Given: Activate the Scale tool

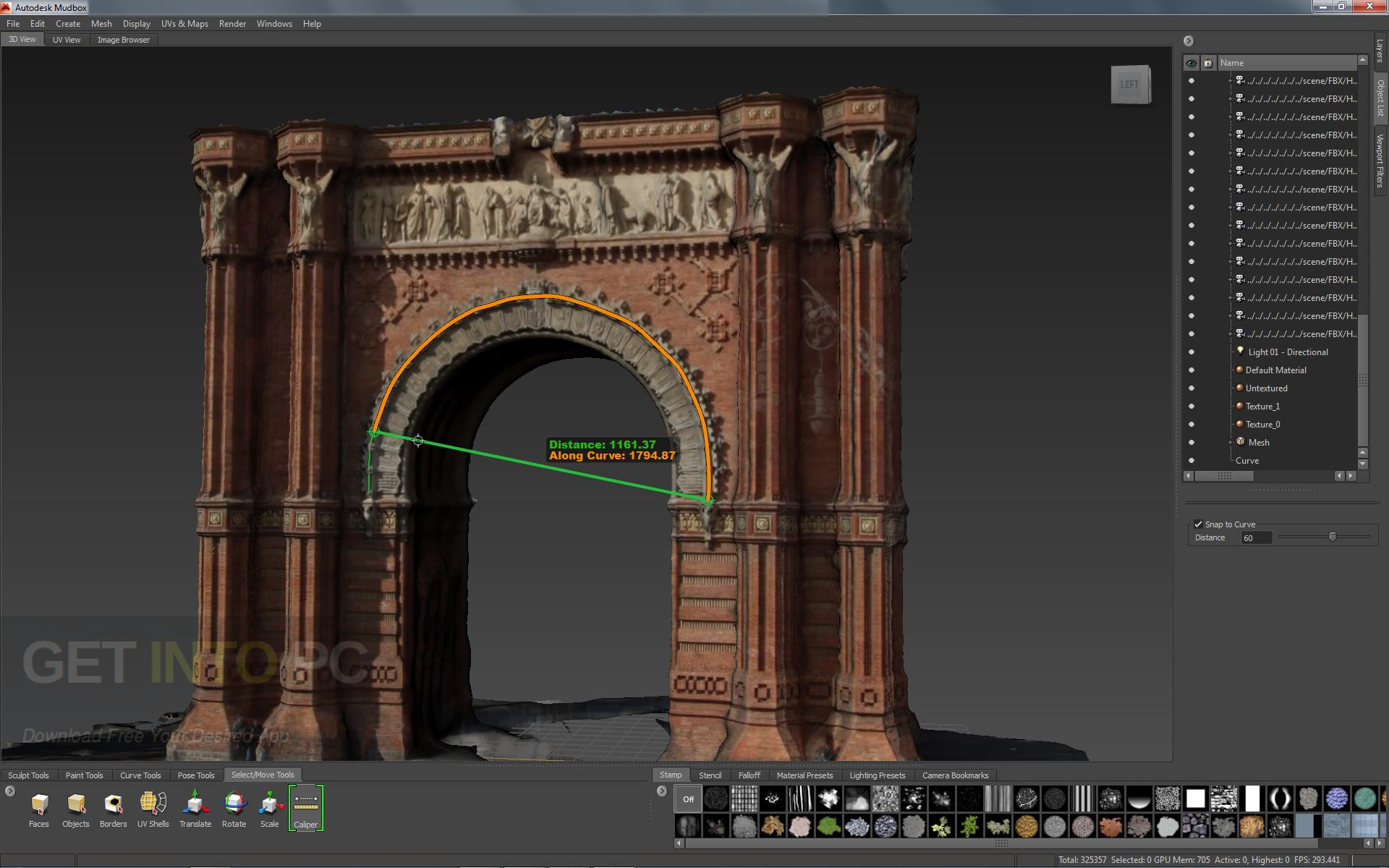Looking at the screenshot, I should 270,808.
